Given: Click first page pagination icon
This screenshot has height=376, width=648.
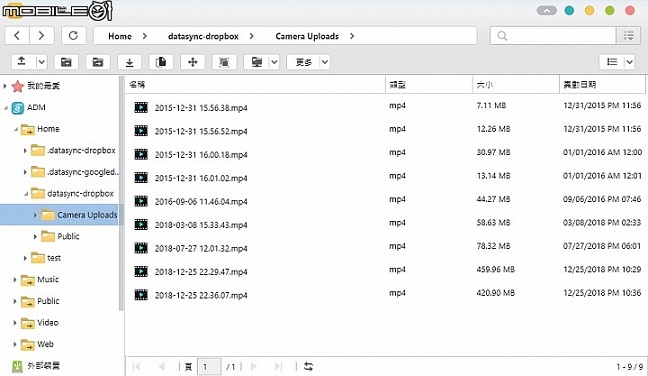Looking at the screenshot, I should pyautogui.click(x=136, y=366).
